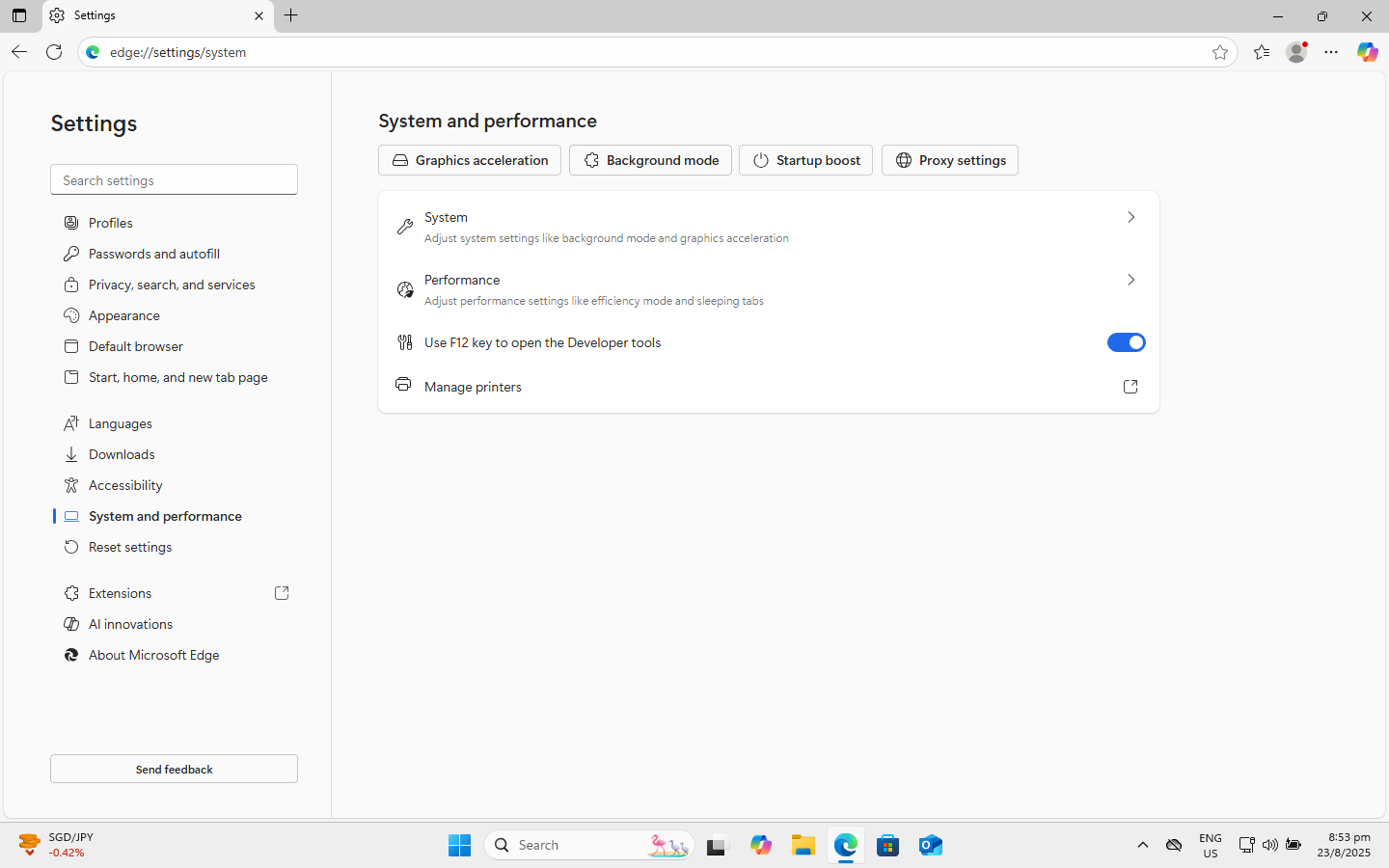This screenshot has height=868, width=1389.
Task: Open the profile avatar menu
Action: tap(1296, 52)
